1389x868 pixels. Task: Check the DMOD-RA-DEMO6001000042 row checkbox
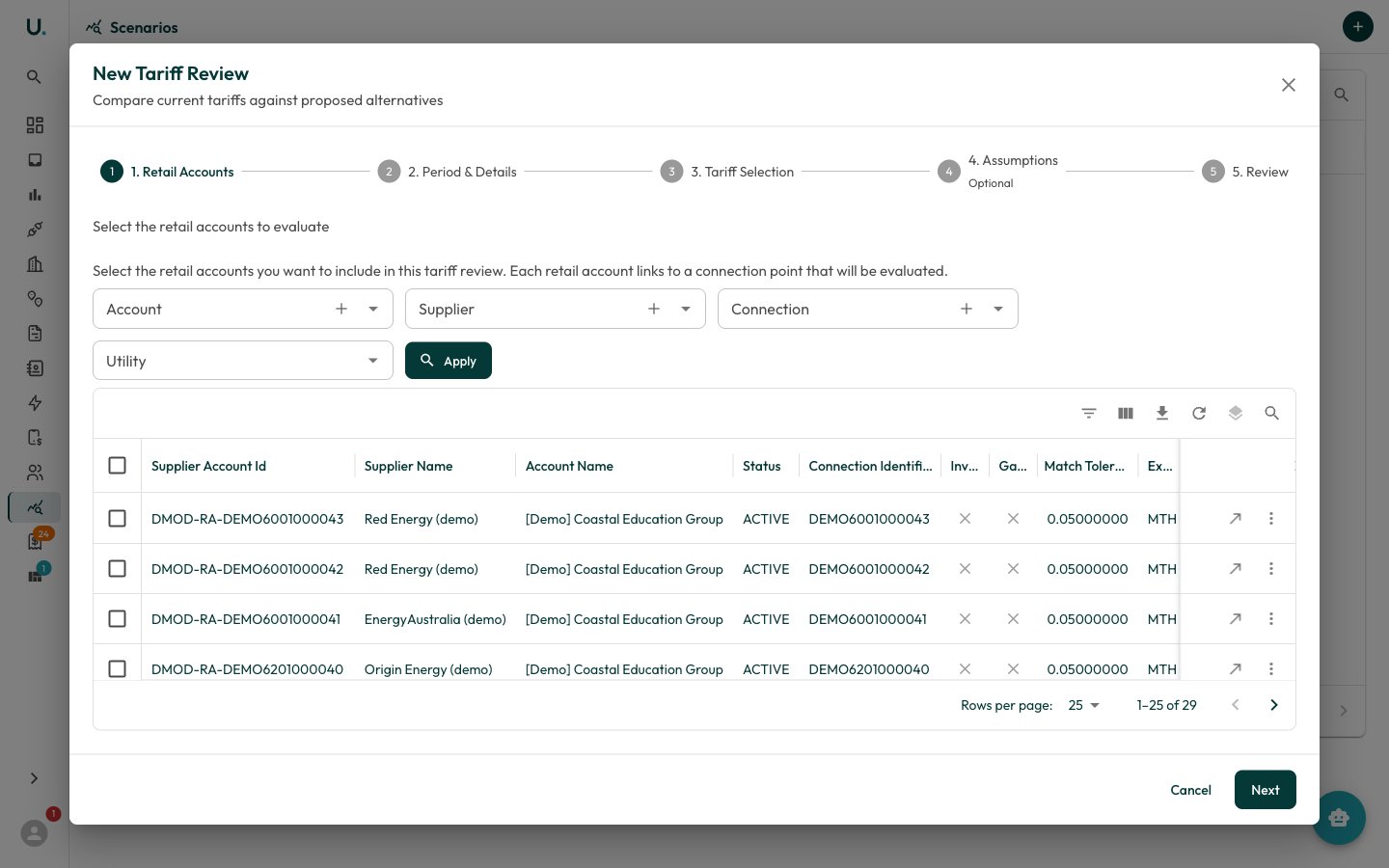click(x=118, y=569)
